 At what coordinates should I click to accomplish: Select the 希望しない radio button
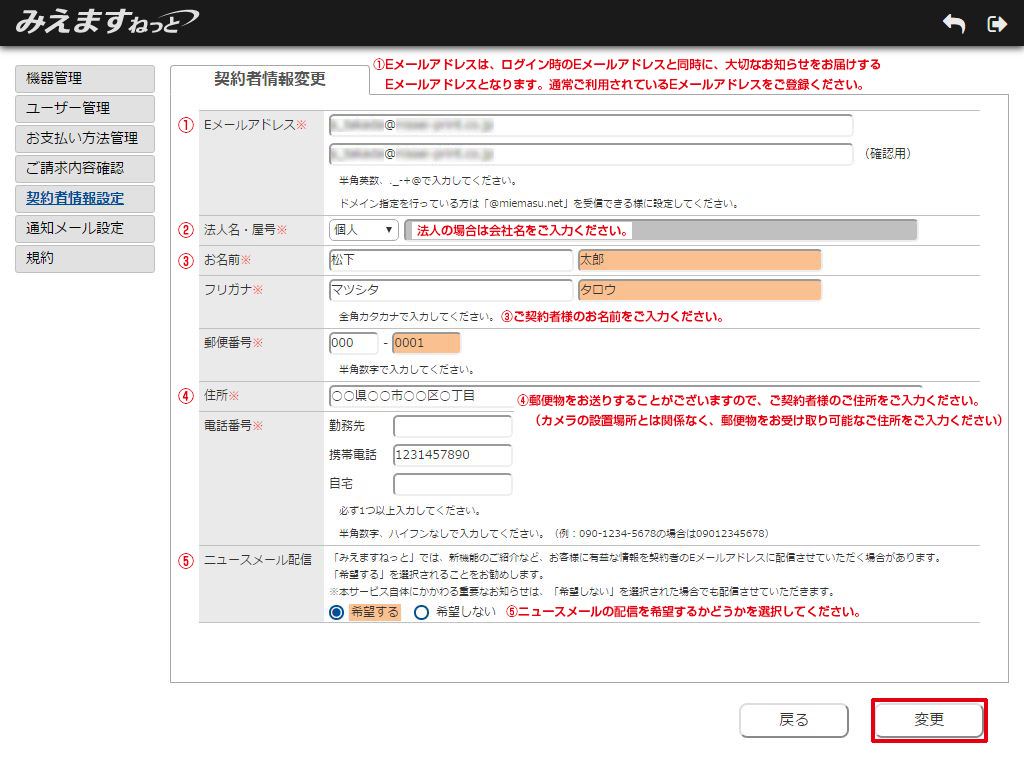pyautogui.click(x=421, y=612)
